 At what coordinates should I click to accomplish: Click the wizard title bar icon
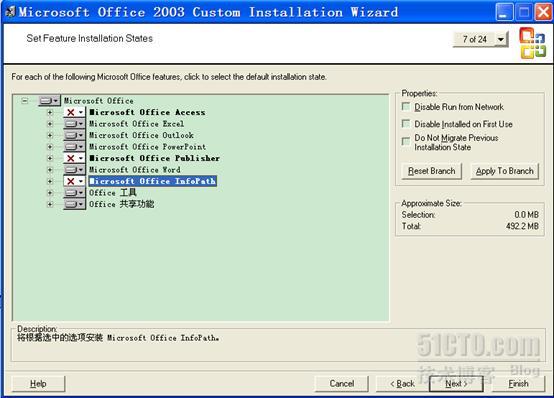(x=11, y=12)
